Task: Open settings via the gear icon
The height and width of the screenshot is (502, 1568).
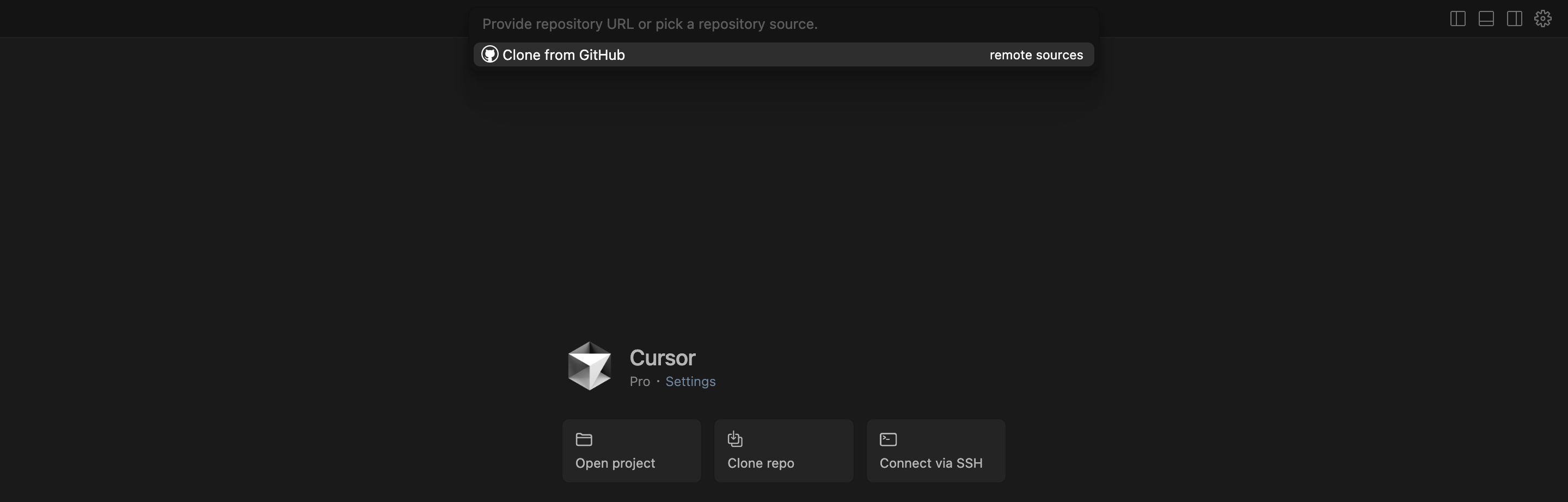Action: 1542,19
